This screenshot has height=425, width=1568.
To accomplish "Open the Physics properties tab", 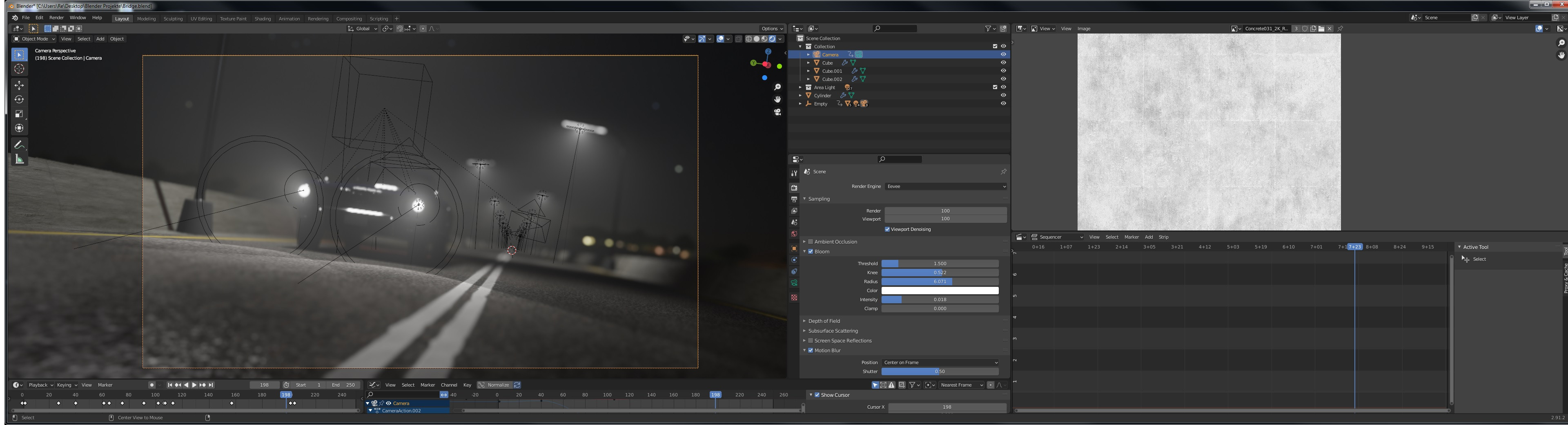I will [x=794, y=260].
